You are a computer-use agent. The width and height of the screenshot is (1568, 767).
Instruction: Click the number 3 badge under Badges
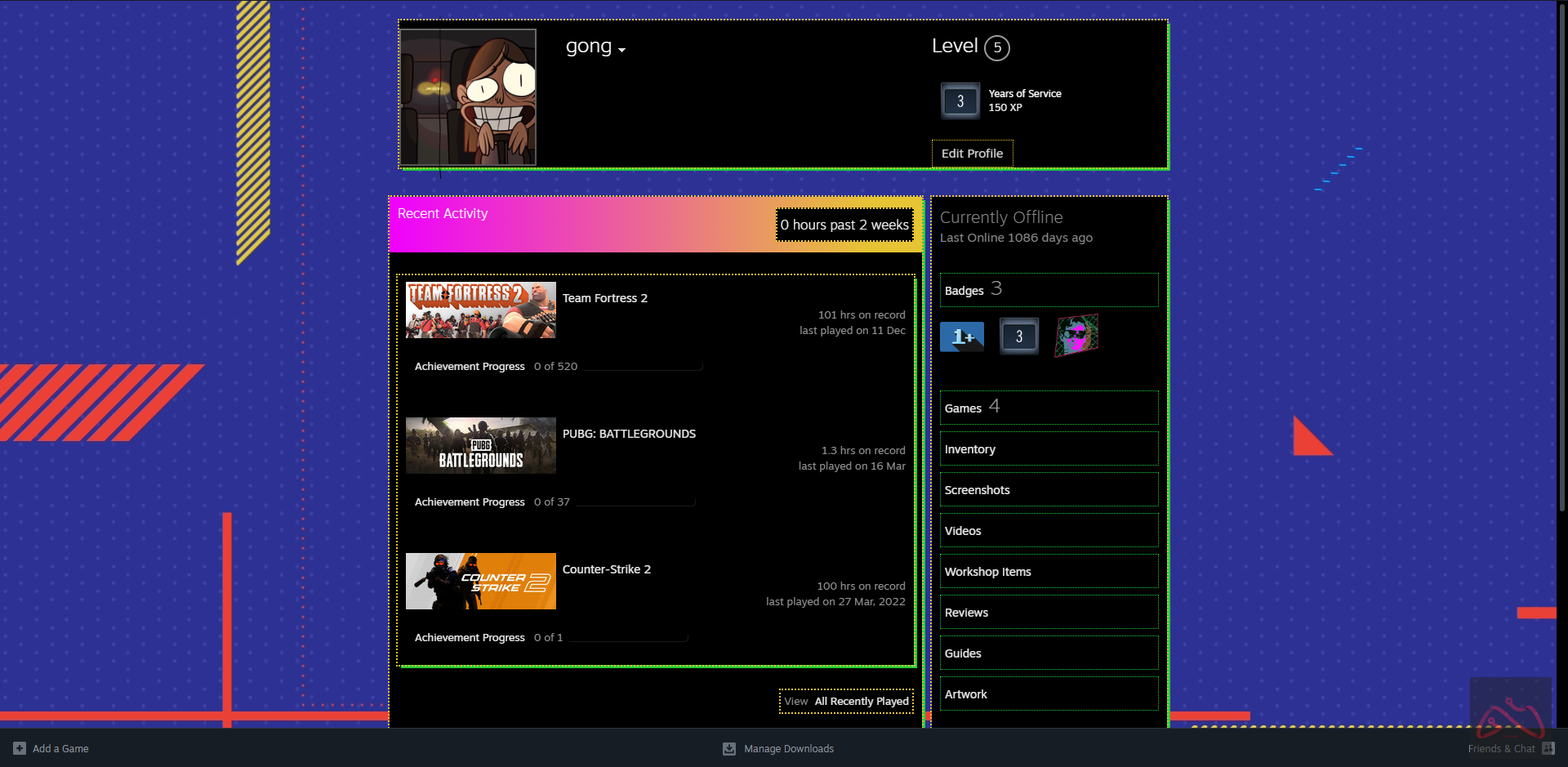pyautogui.click(x=1019, y=337)
